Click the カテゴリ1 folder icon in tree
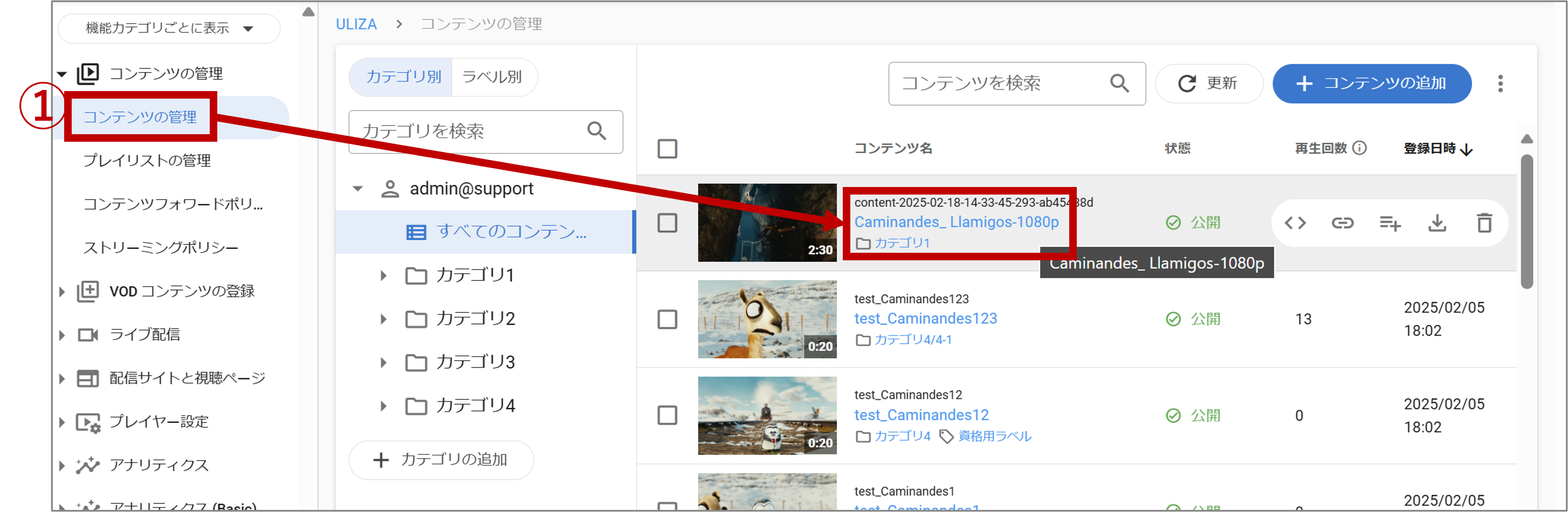The image size is (1568, 512). 416,275
